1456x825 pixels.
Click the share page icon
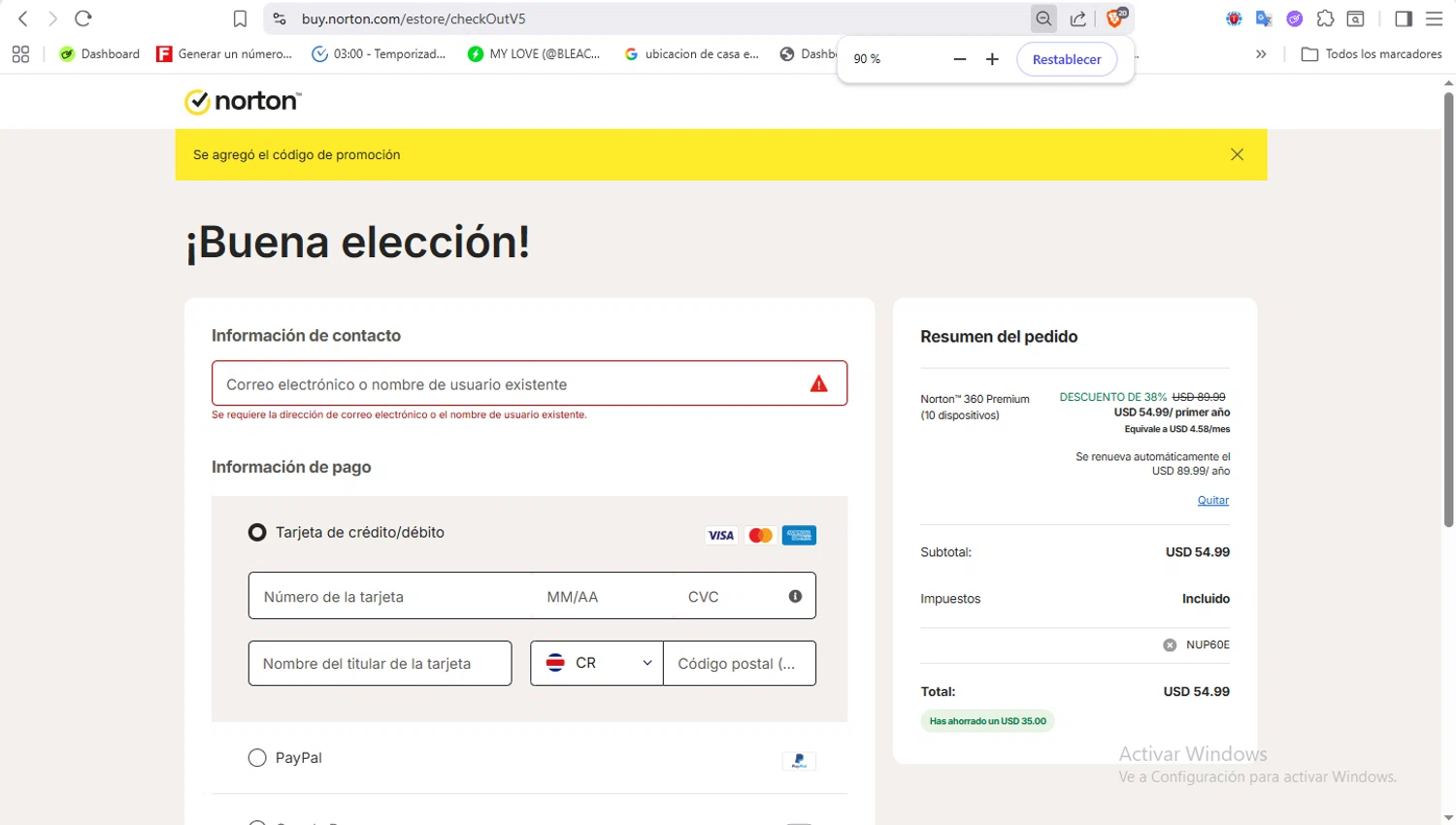click(1078, 18)
